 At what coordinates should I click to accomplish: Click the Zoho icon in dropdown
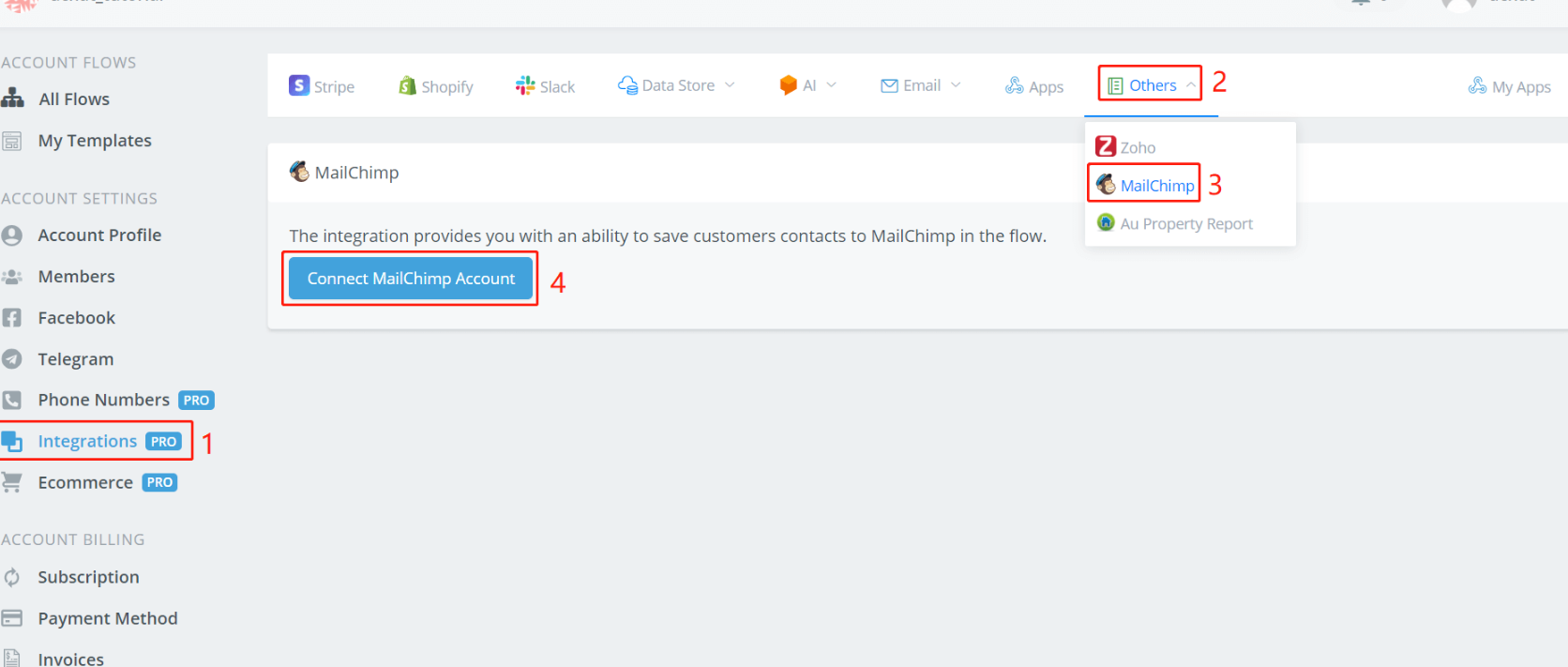pos(1106,146)
